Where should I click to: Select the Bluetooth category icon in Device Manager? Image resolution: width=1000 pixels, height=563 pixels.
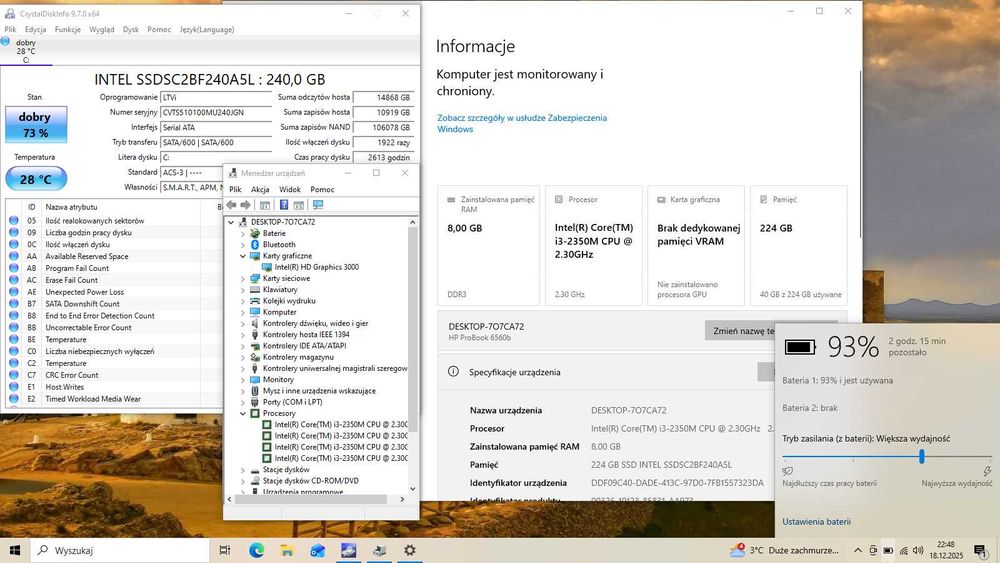[x=255, y=244]
